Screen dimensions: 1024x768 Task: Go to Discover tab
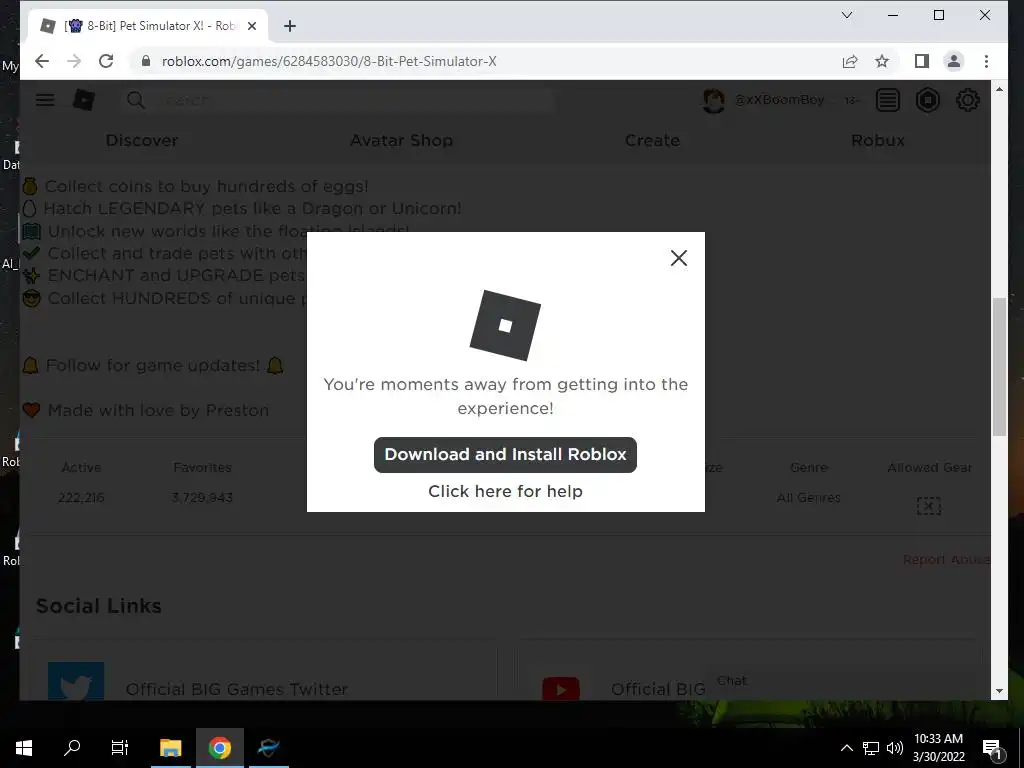click(x=142, y=140)
